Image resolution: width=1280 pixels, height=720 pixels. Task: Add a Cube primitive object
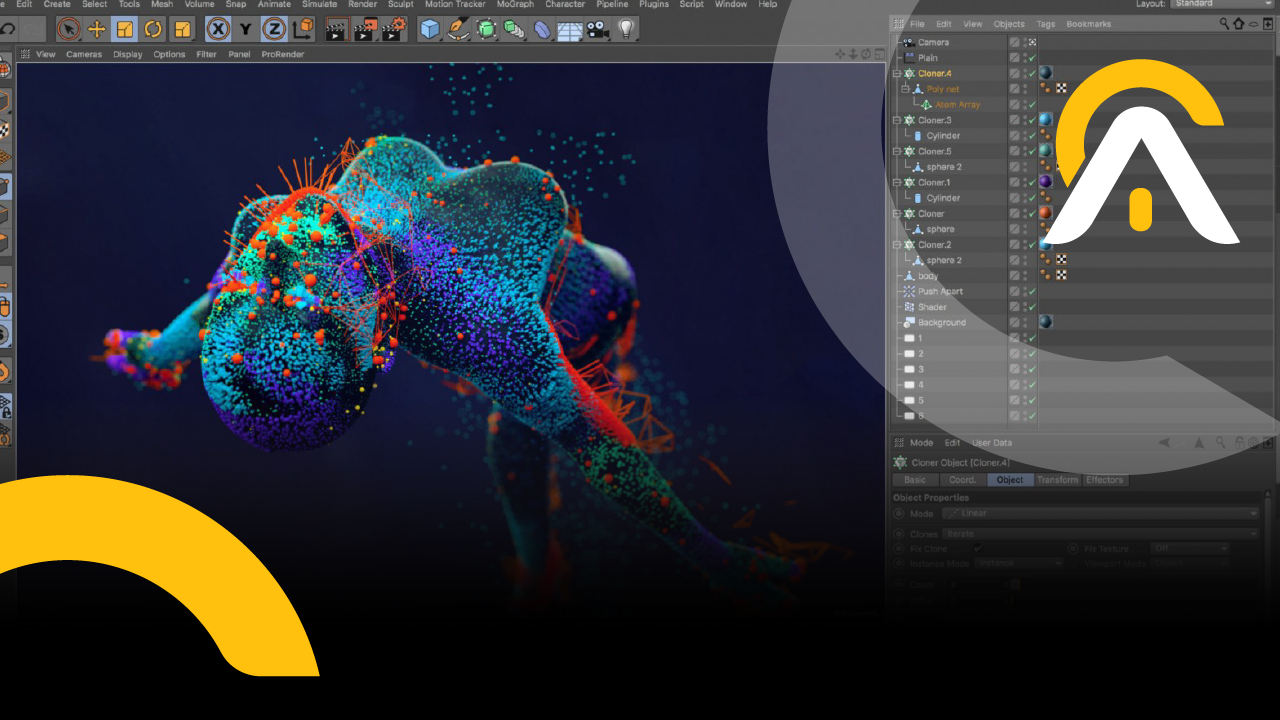[430, 29]
